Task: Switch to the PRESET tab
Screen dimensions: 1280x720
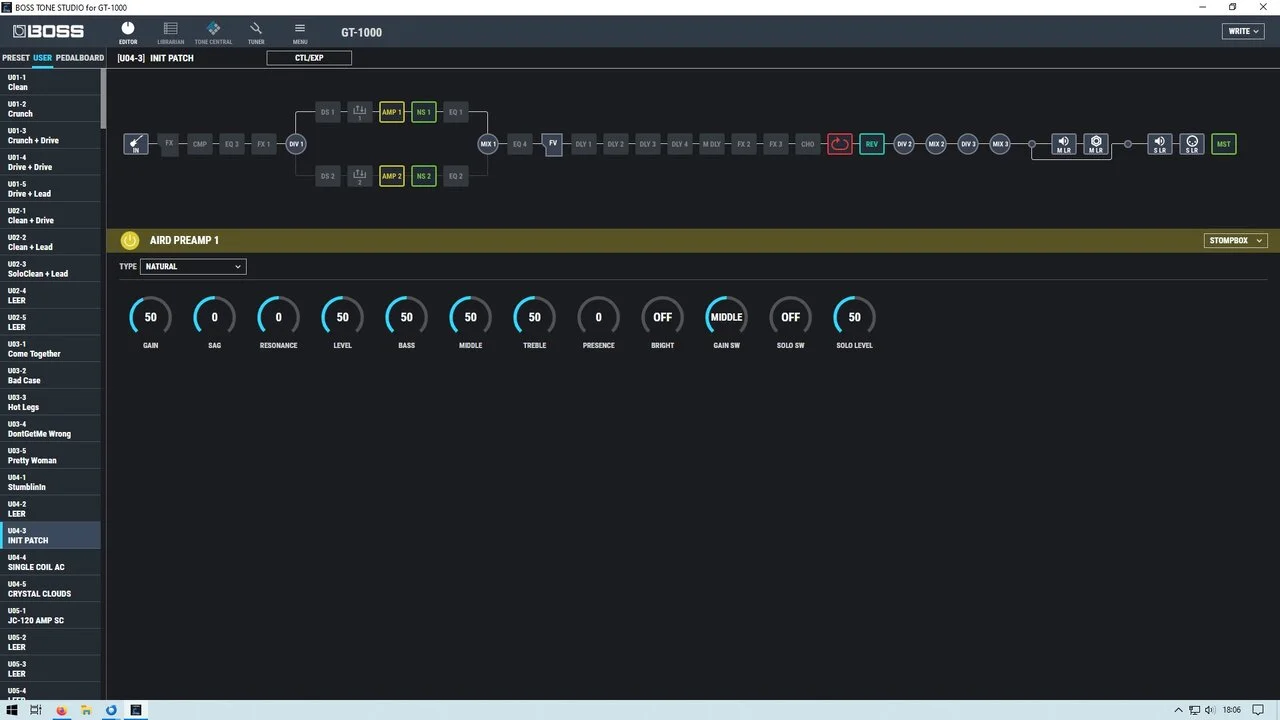Action: [x=16, y=57]
